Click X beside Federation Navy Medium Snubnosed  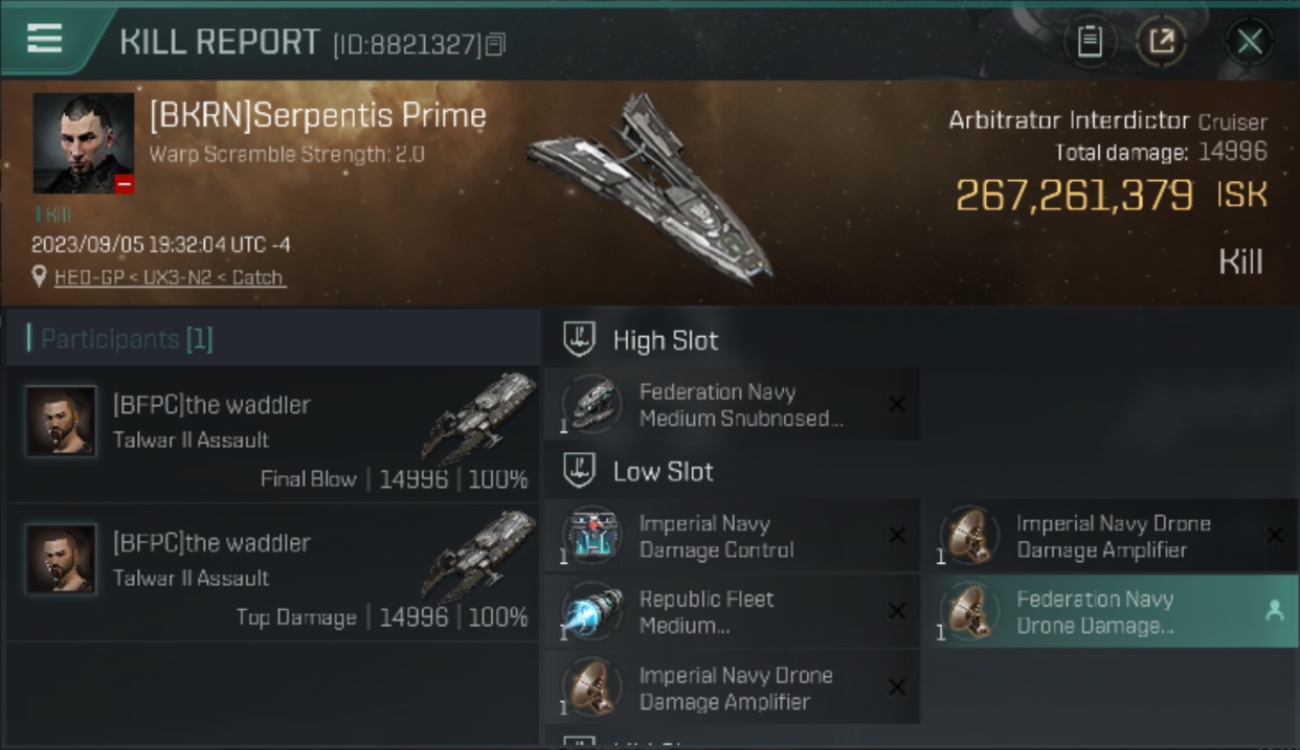pyautogui.click(x=897, y=404)
